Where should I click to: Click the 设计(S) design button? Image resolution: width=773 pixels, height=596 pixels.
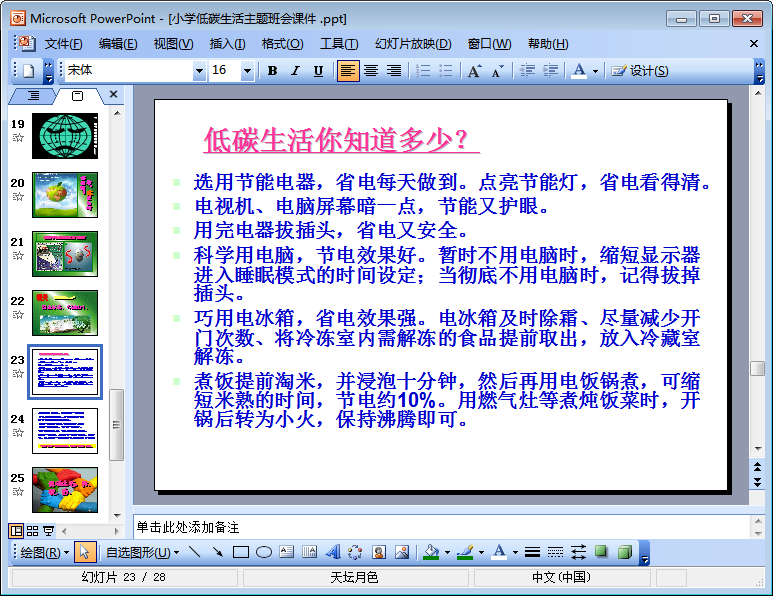640,71
